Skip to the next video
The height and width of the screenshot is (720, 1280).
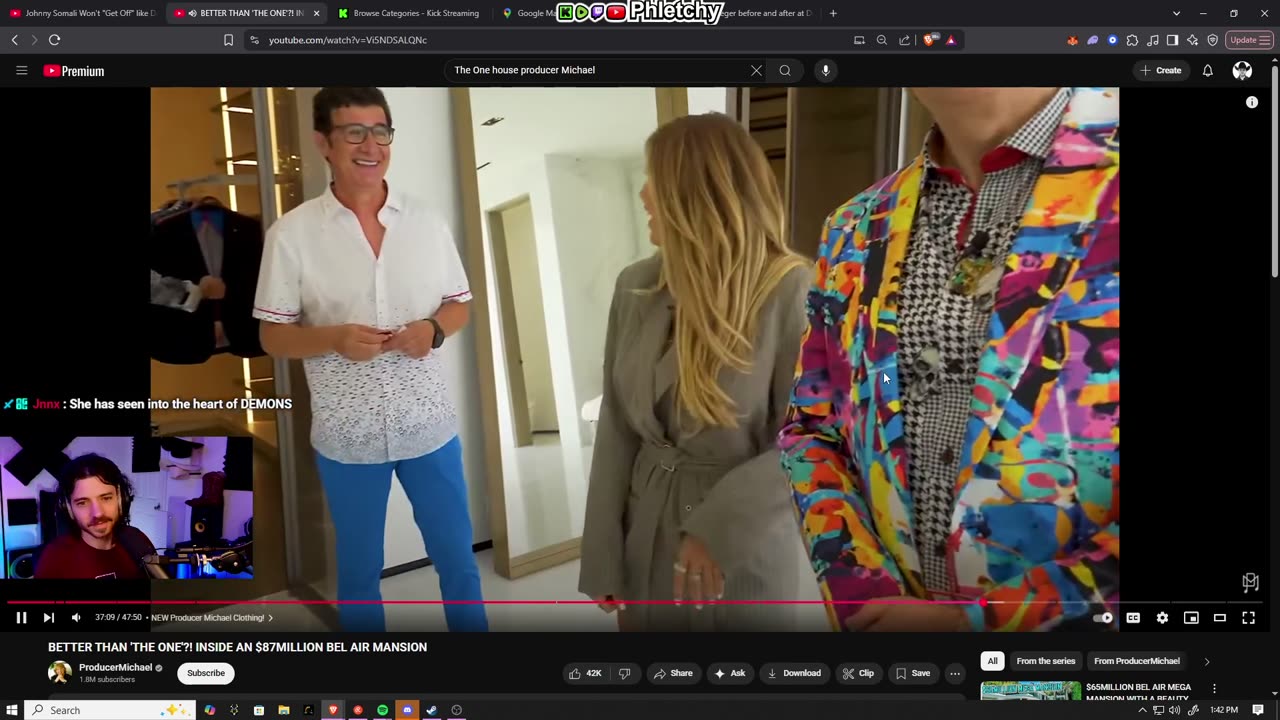tap(48, 618)
